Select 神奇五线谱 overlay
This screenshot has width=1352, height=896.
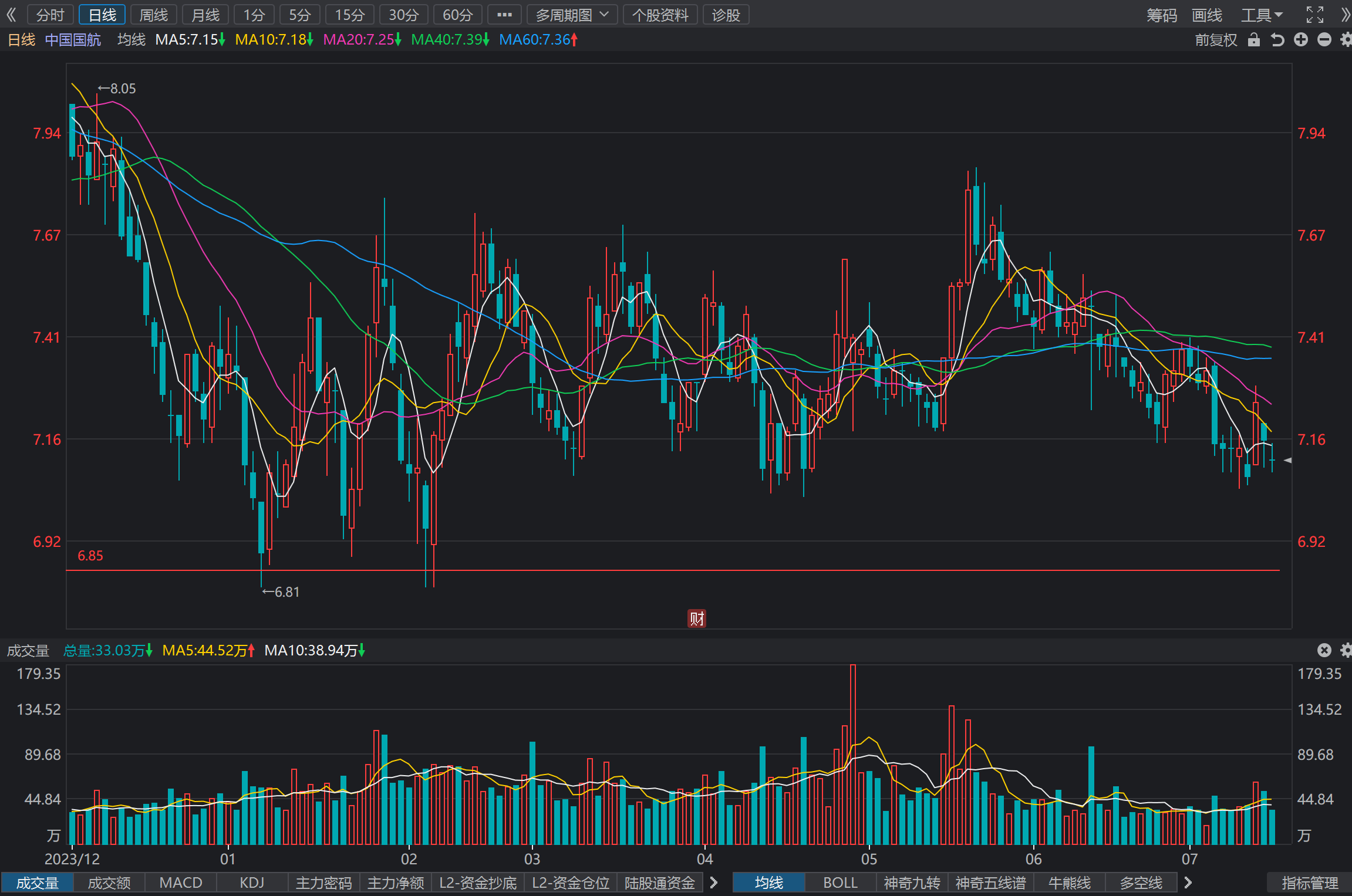(991, 883)
